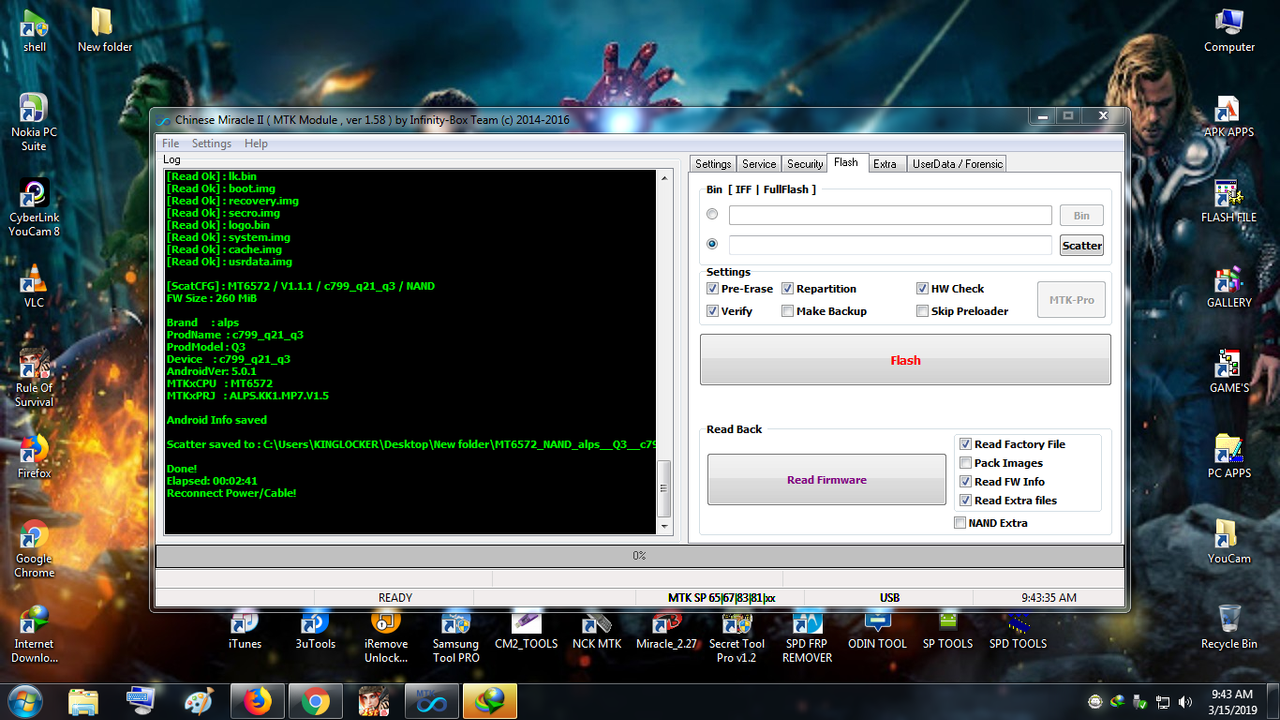Screen dimensions: 1280x720
Task: Enable the Skip Preloader checkbox
Action: pos(923,311)
